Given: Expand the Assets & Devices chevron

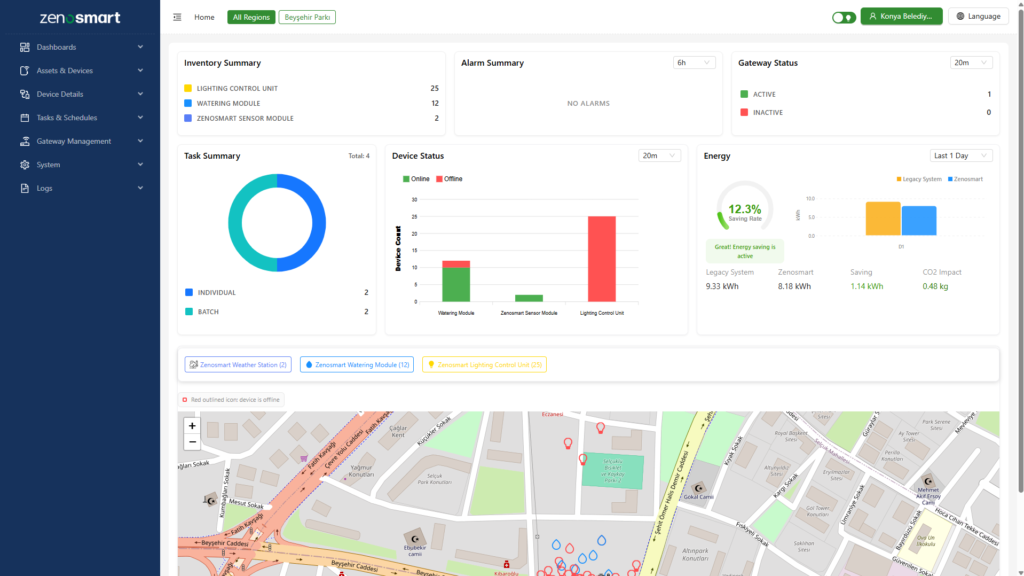Looking at the screenshot, I should click(140, 71).
